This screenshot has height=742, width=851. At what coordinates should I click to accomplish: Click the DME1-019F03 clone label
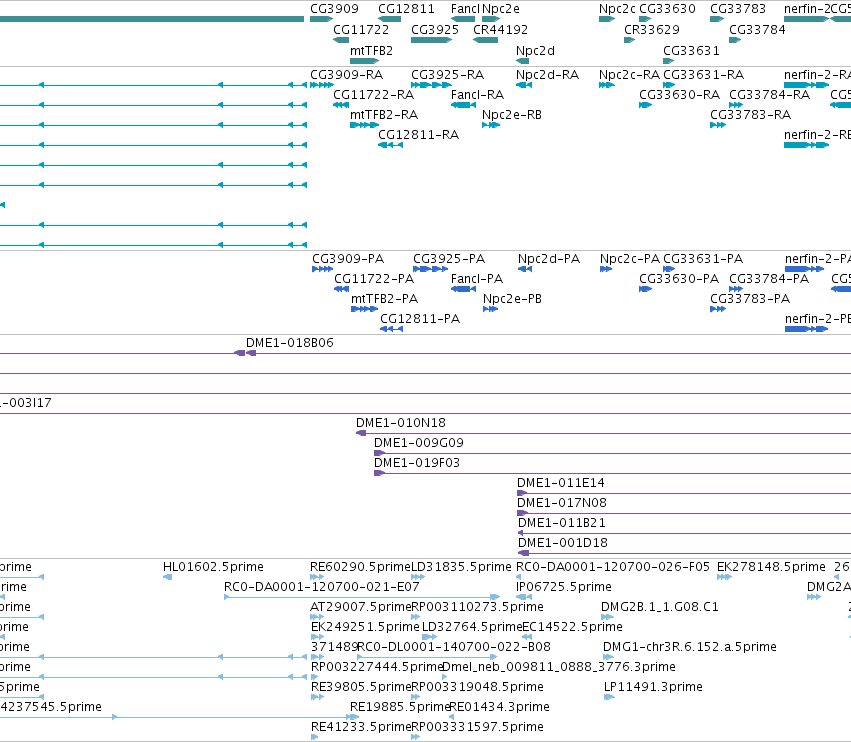417,463
